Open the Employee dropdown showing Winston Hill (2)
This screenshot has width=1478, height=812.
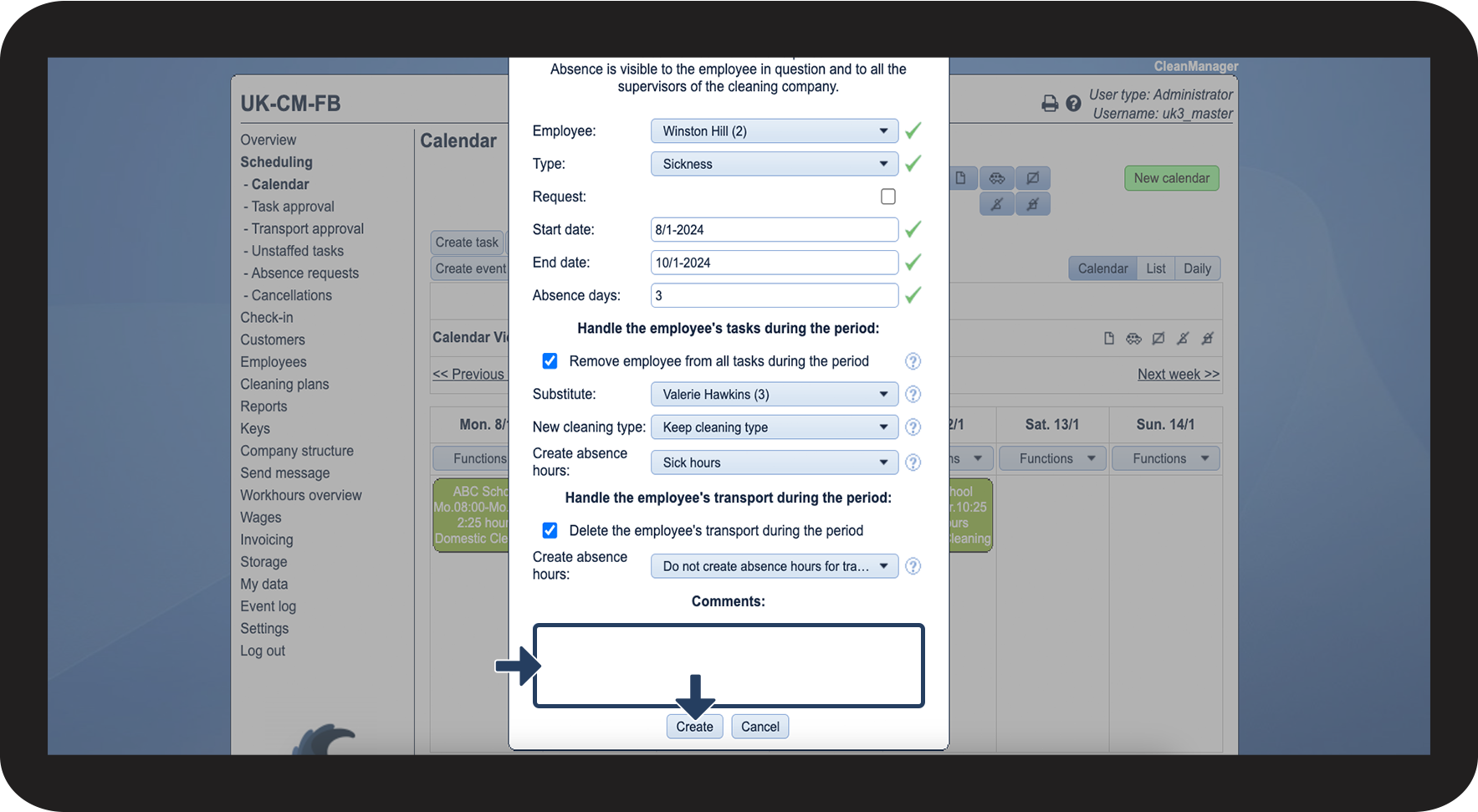click(x=775, y=131)
